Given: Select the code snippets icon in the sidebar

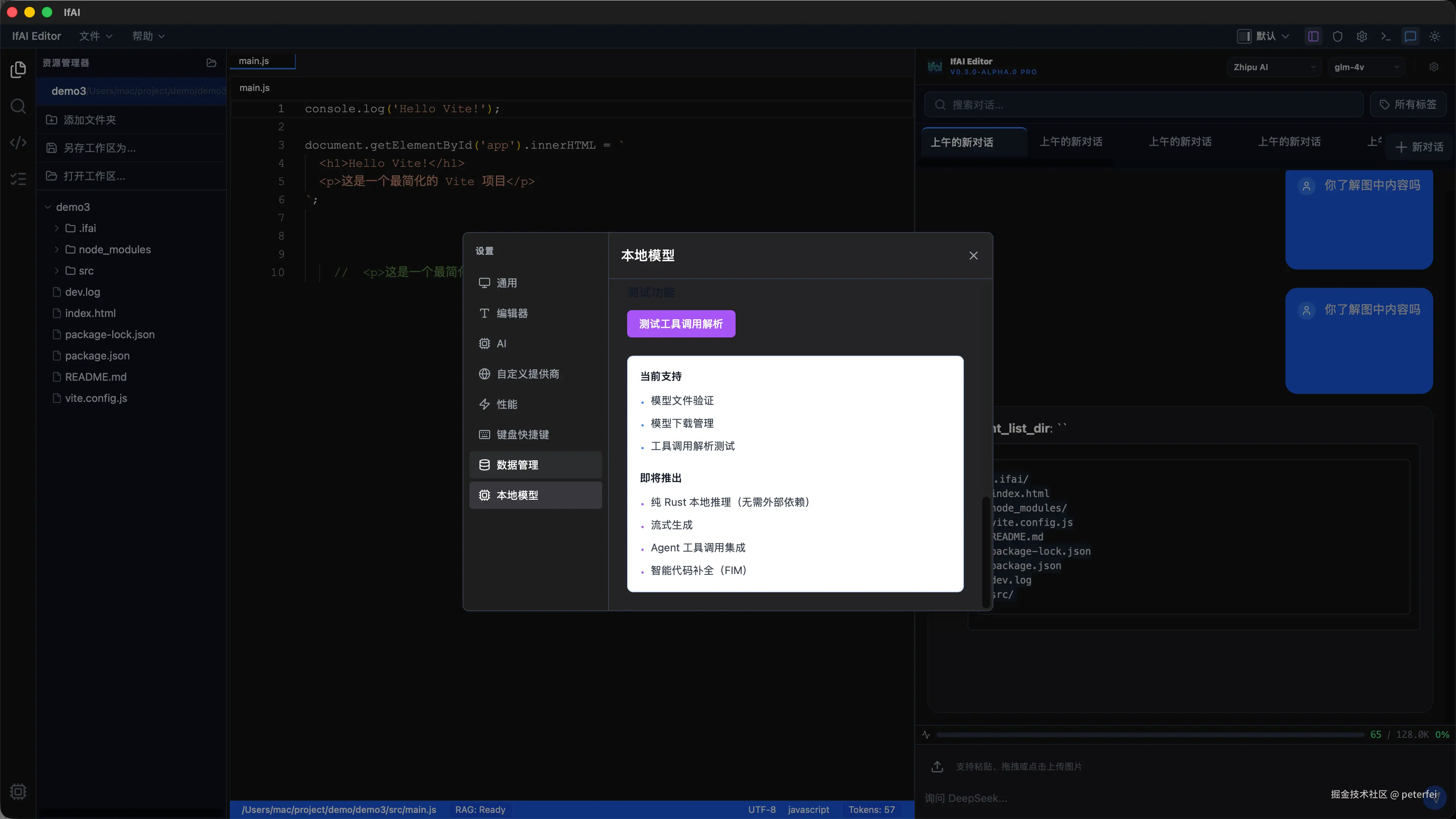Looking at the screenshot, I should tap(18, 143).
